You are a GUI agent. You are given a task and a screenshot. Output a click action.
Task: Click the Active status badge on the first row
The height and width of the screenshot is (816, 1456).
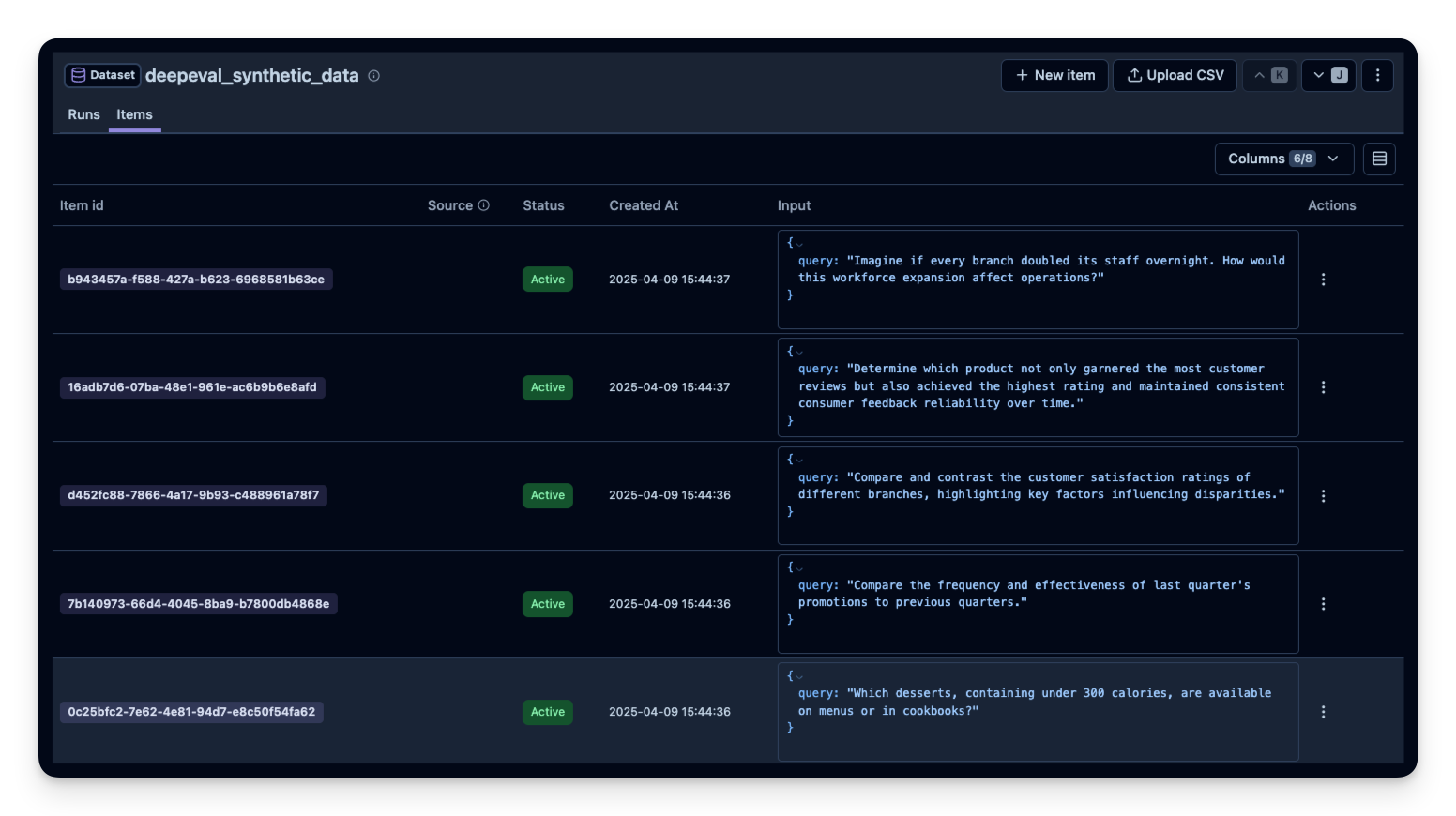point(548,279)
